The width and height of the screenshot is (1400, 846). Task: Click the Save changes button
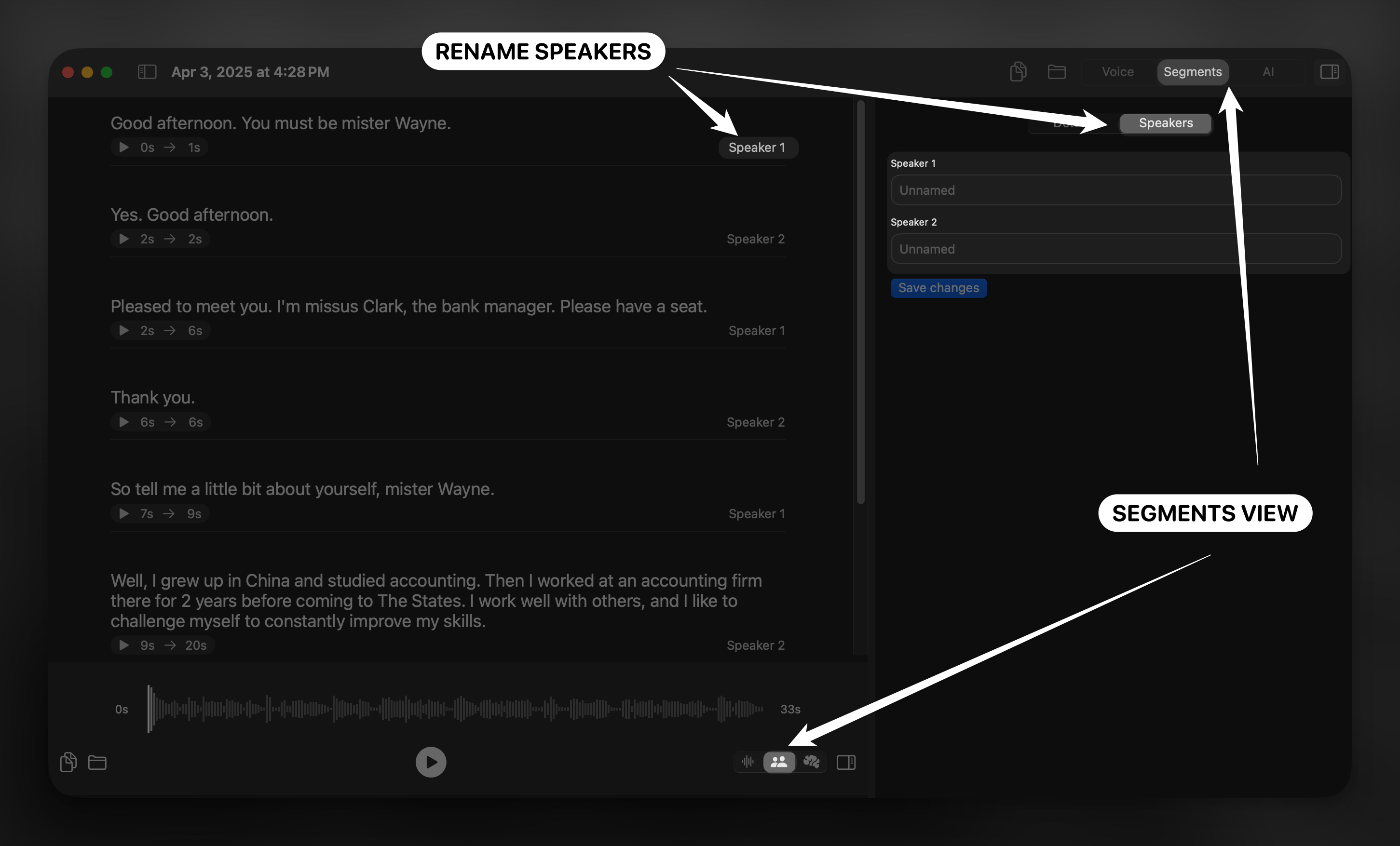point(938,288)
